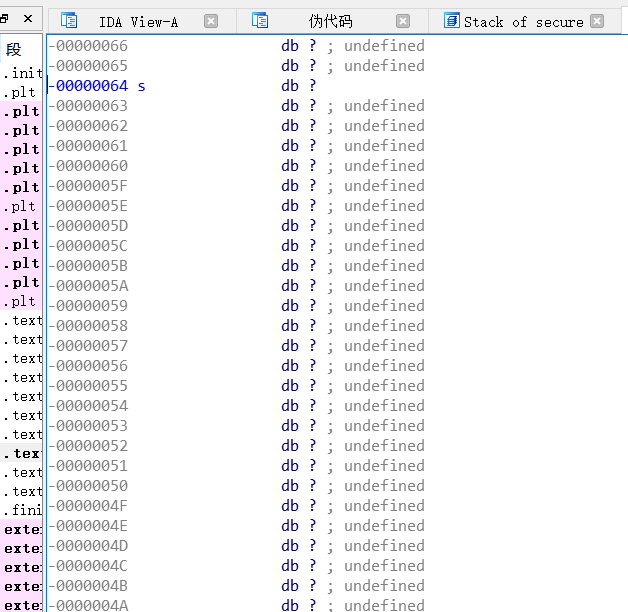Click stack offset -00000066 line
The image size is (628, 612).
click(x=90, y=46)
